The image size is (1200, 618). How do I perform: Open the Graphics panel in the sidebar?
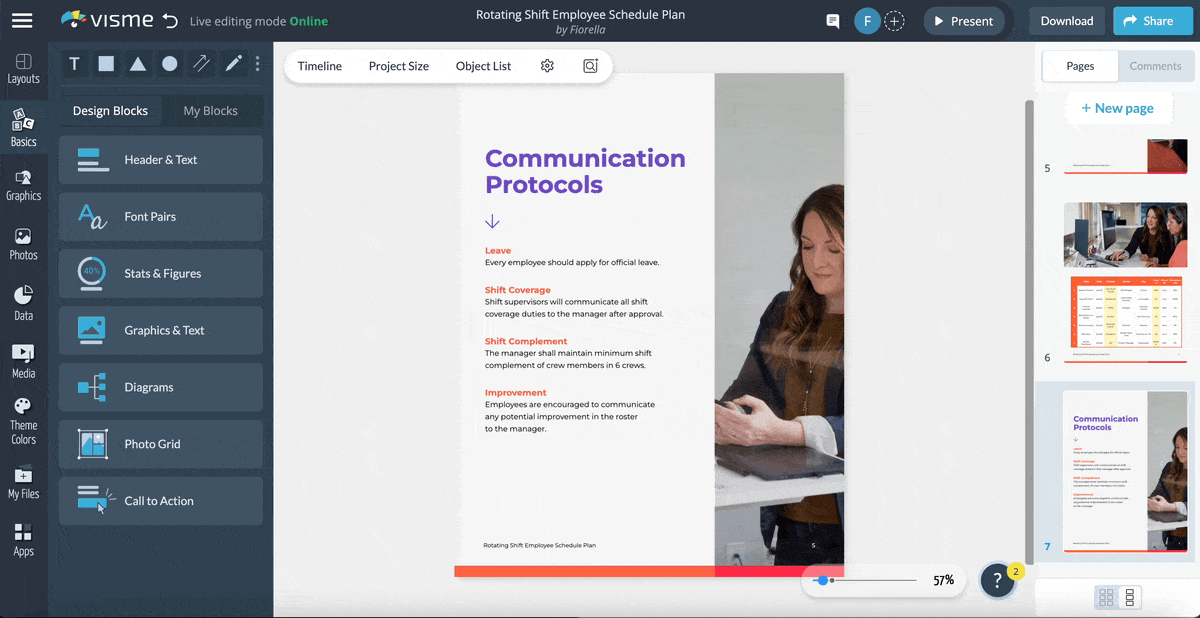23,185
